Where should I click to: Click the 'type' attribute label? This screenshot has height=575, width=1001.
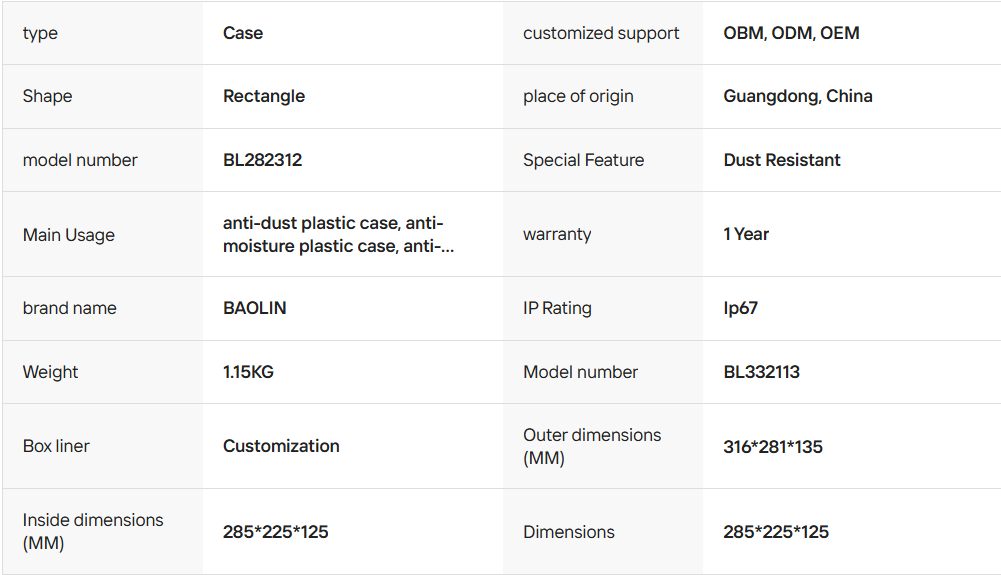[x=40, y=33]
